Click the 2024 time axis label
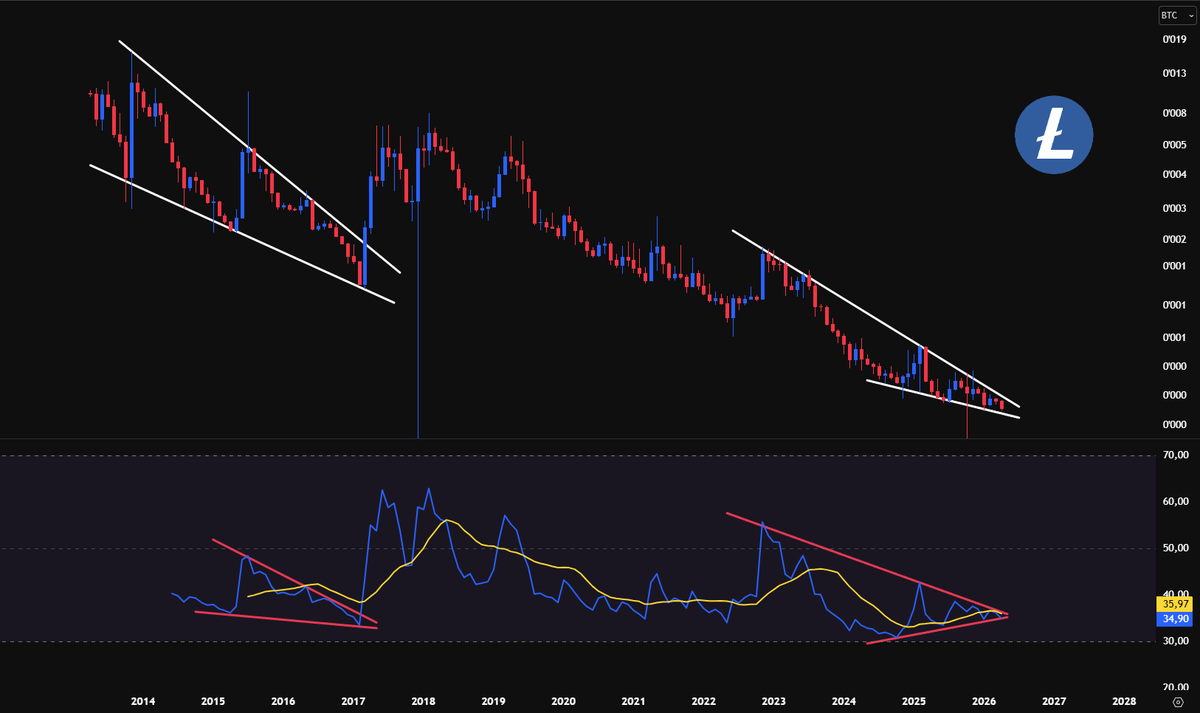 coord(843,702)
